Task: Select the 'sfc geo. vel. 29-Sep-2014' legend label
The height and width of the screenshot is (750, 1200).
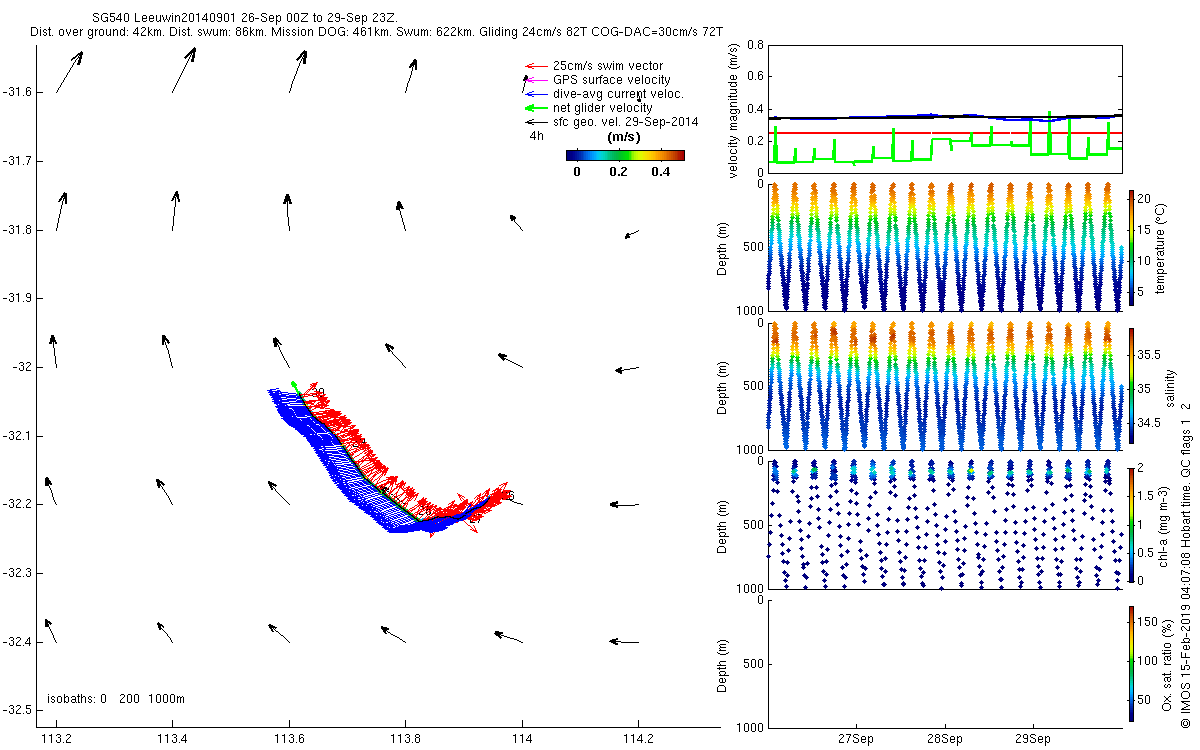Action: pyautogui.click(x=626, y=122)
